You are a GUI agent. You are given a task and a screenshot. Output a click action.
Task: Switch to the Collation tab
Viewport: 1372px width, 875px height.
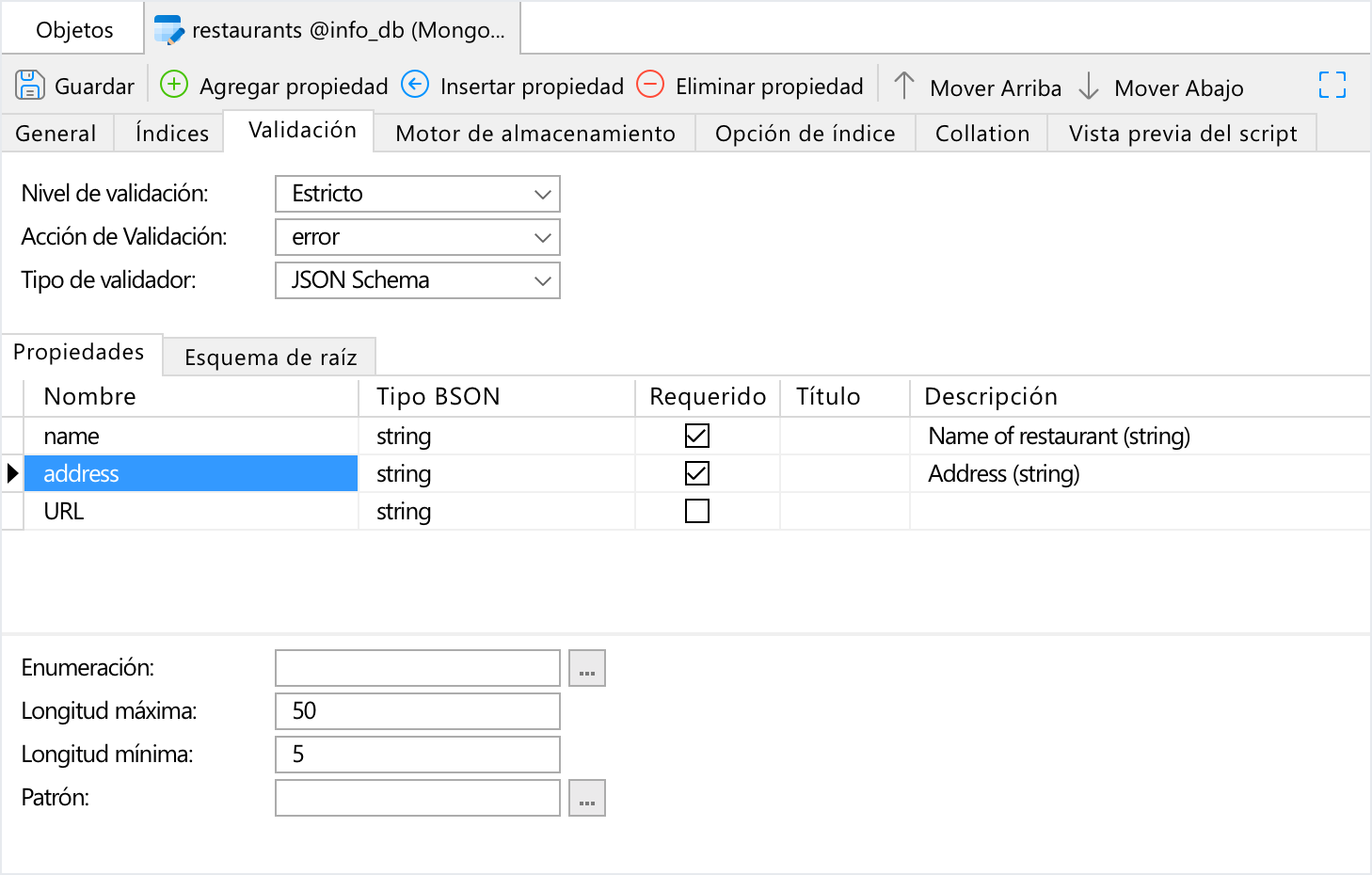point(982,134)
